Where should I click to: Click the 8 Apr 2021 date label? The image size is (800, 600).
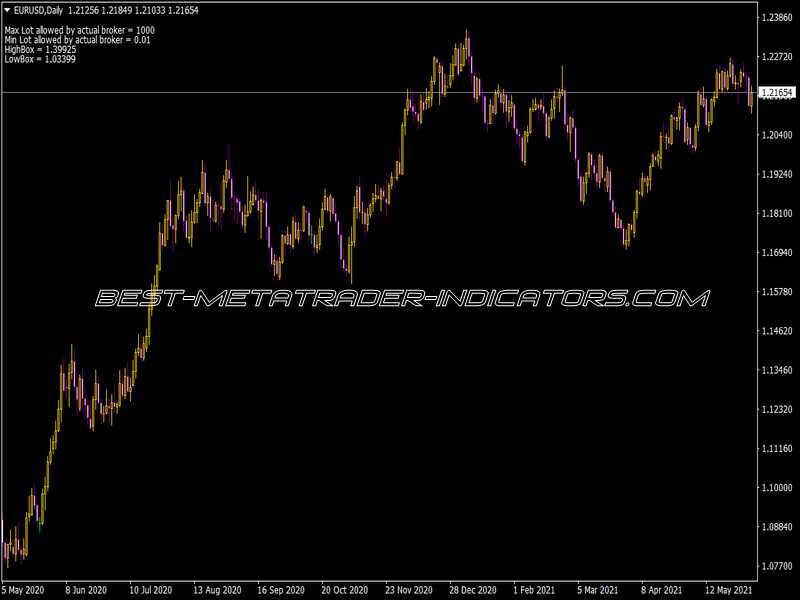[661, 590]
